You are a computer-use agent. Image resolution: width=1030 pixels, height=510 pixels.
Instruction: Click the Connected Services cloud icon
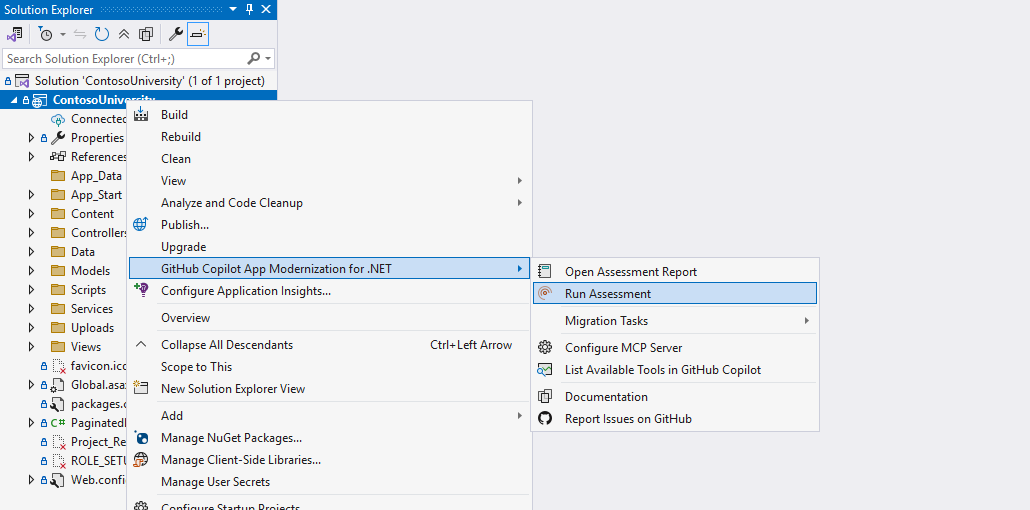58,119
